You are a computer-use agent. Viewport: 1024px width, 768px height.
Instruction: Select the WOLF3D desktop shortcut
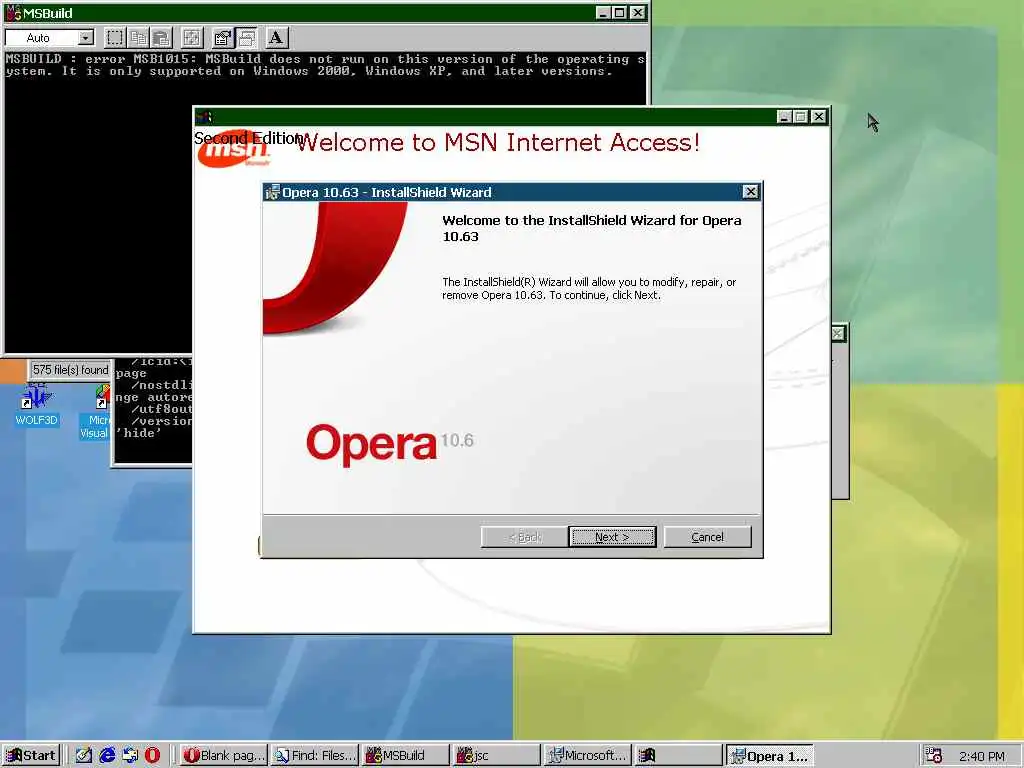[36, 405]
